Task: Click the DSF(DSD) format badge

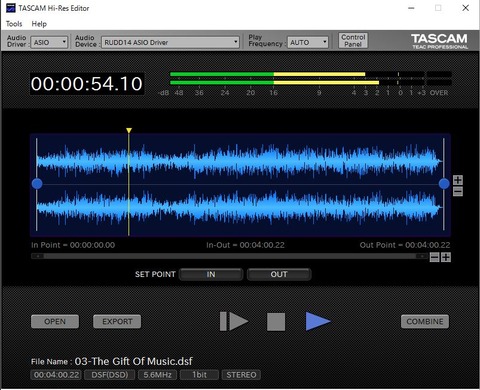Action: (110, 375)
